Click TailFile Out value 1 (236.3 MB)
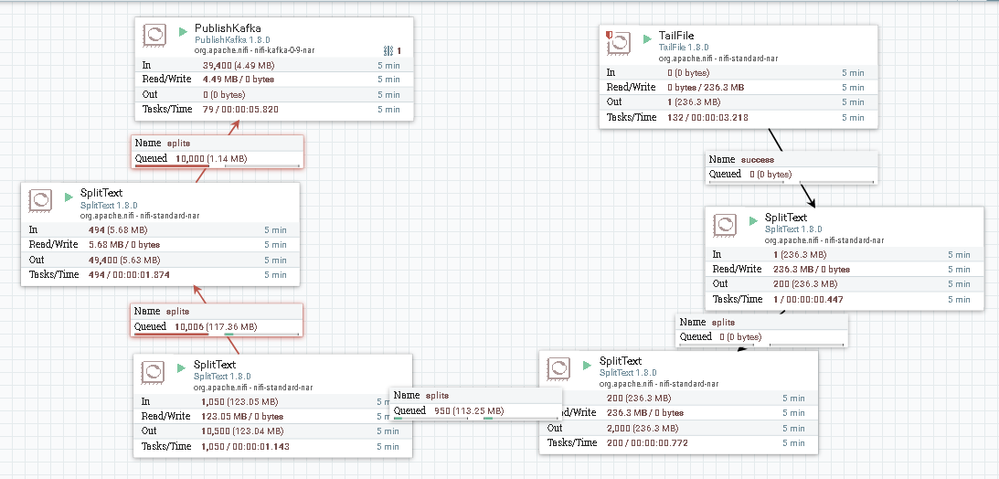Viewport: 999px width, 479px height. pyautogui.click(x=694, y=102)
